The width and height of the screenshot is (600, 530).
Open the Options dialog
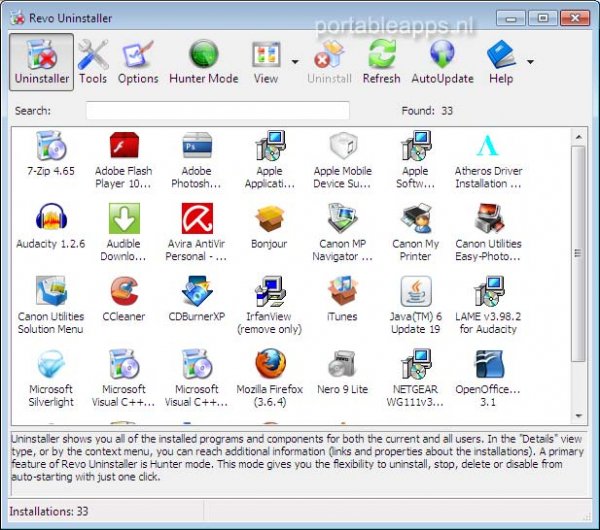pos(138,61)
